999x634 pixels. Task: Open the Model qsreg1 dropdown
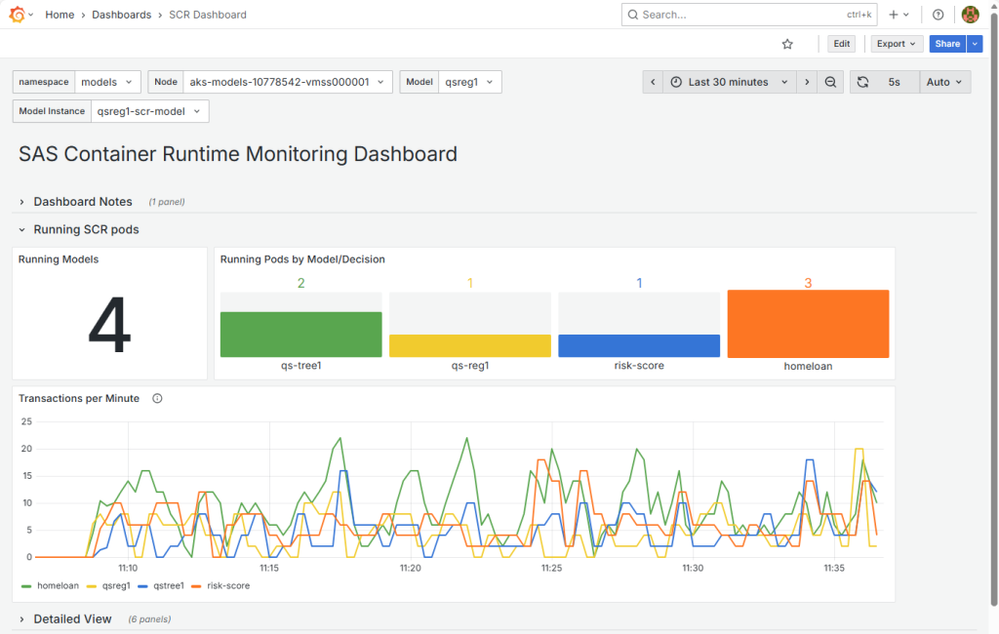(x=470, y=82)
